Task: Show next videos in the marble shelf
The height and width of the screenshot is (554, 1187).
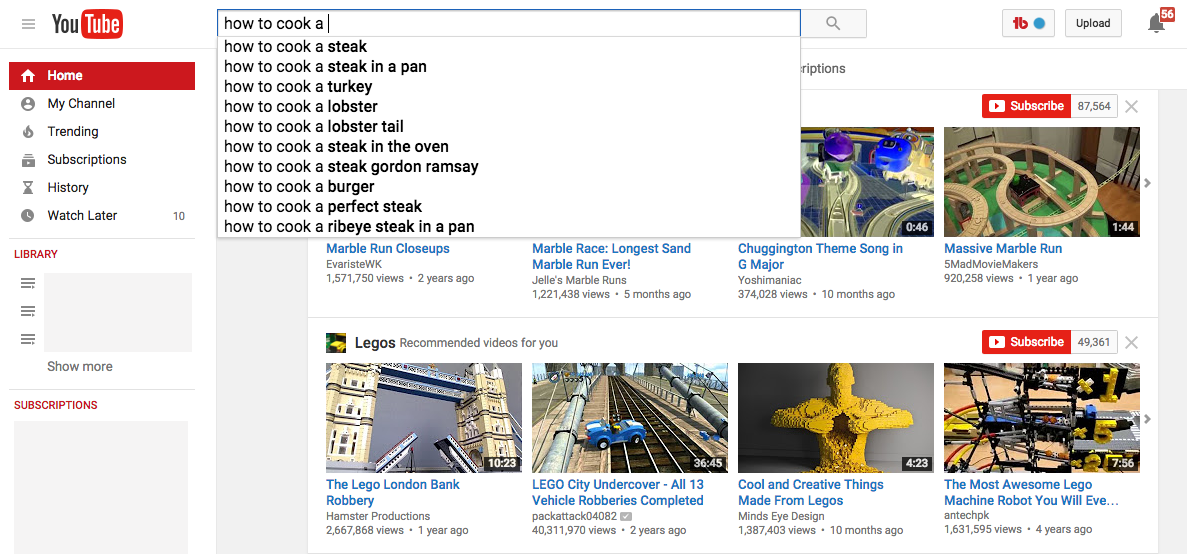Action: (1148, 182)
